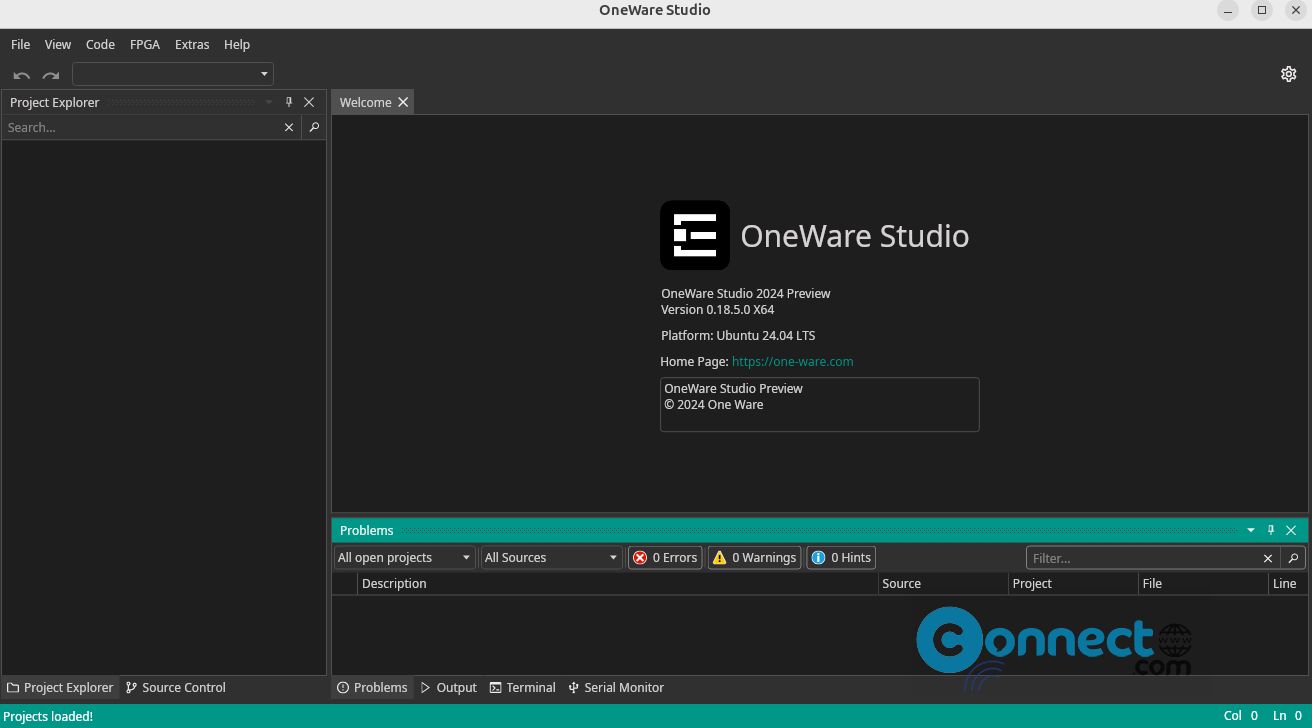Switch to the Problems bottom tab
1312x728 pixels.
coord(372,687)
